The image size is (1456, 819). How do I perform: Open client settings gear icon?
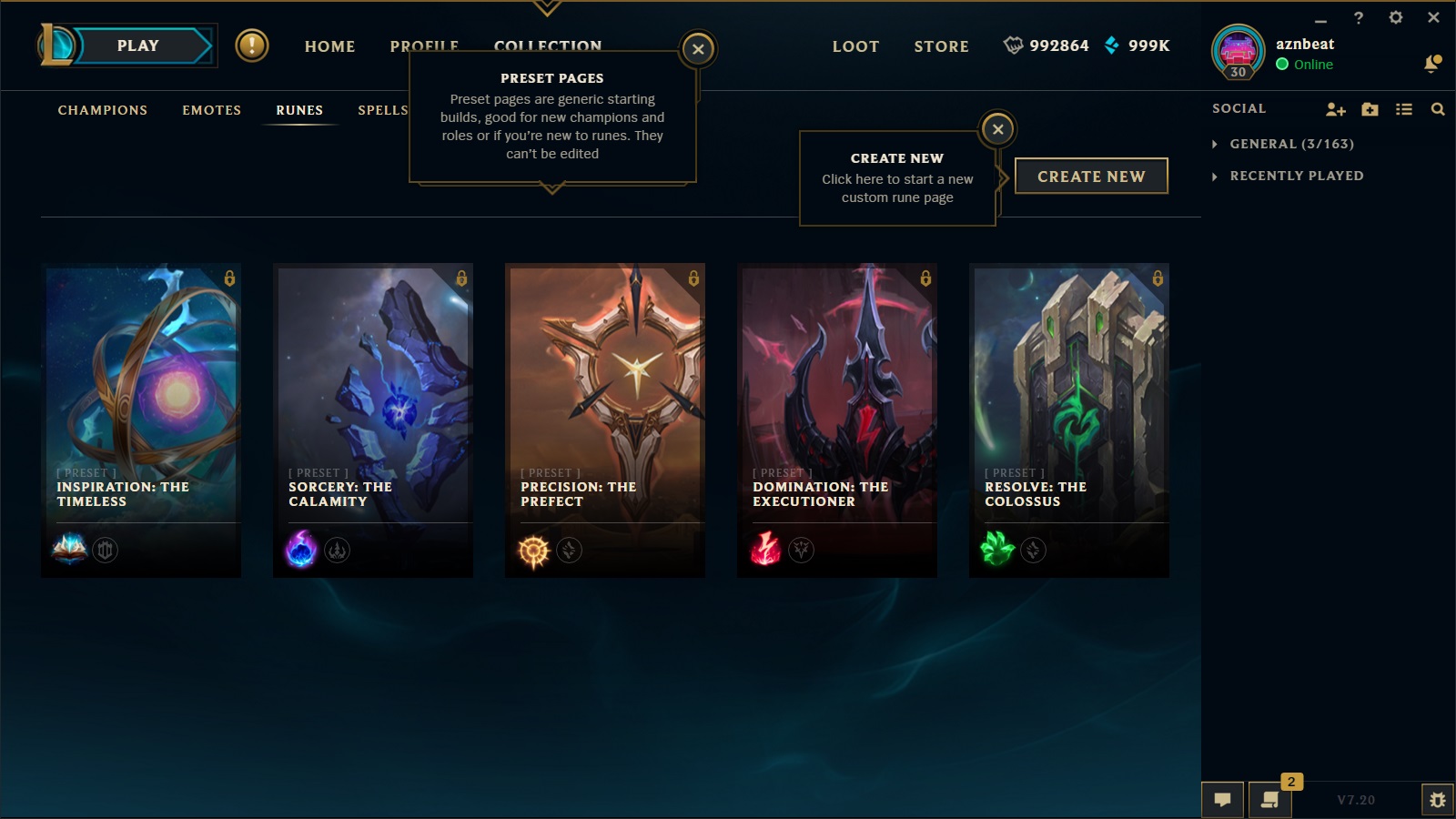pos(1396,17)
